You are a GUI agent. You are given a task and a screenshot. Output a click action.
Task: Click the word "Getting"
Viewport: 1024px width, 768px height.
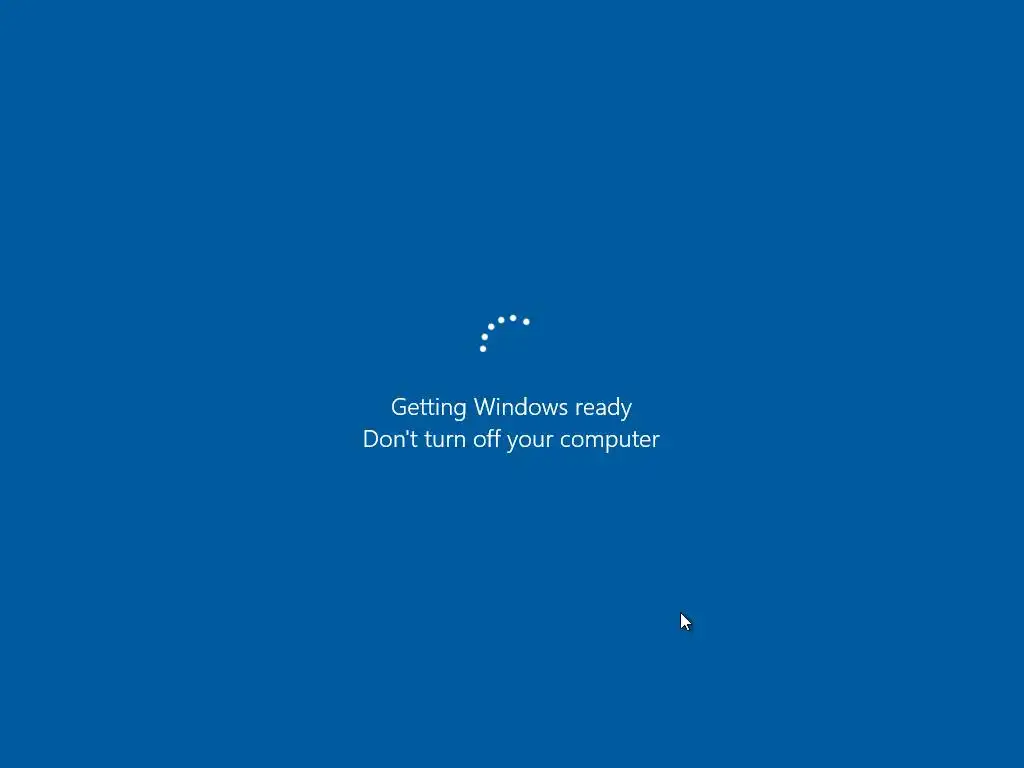[428, 408]
